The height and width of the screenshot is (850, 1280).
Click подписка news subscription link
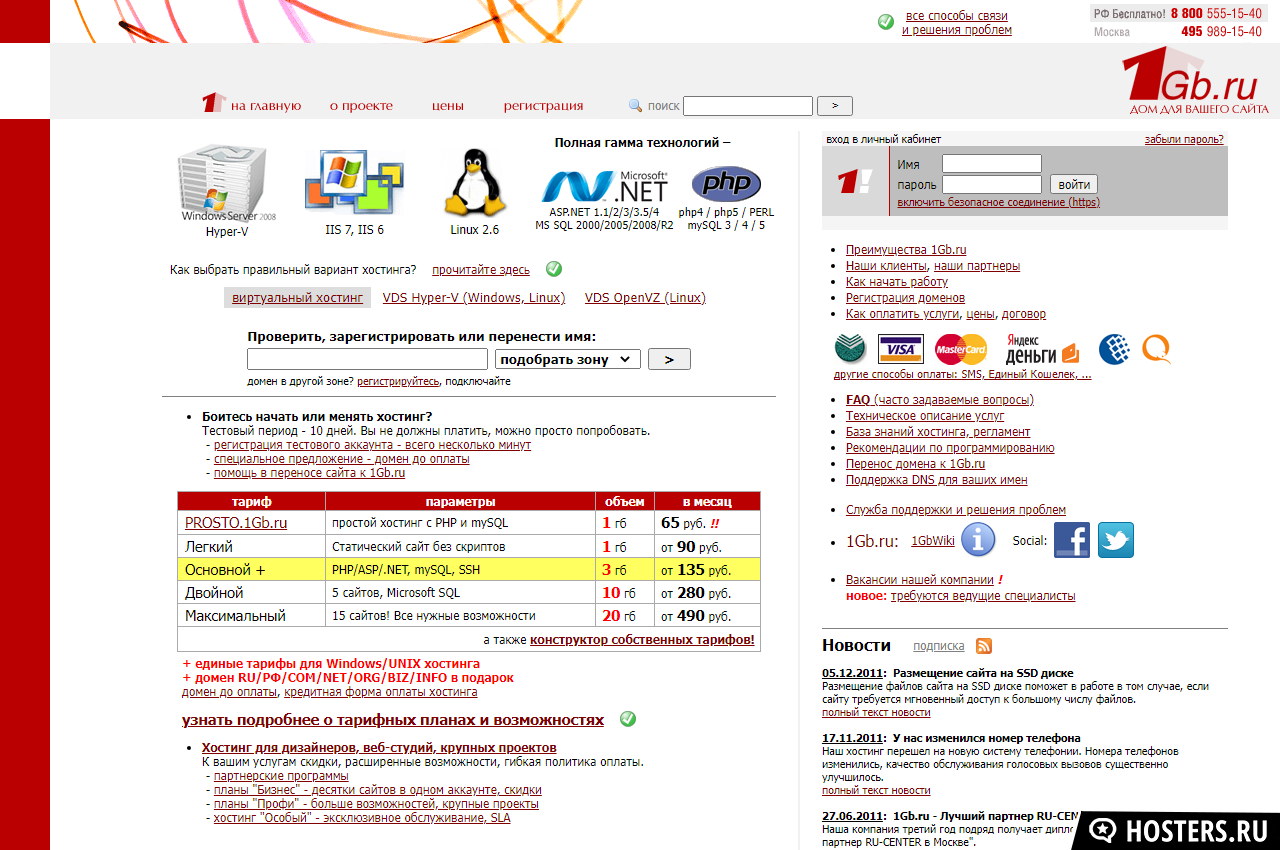939,647
